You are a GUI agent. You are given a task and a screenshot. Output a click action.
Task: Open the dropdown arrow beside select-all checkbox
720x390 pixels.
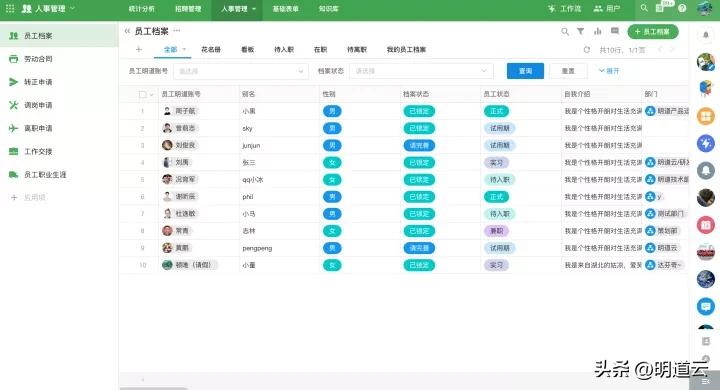click(x=152, y=95)
